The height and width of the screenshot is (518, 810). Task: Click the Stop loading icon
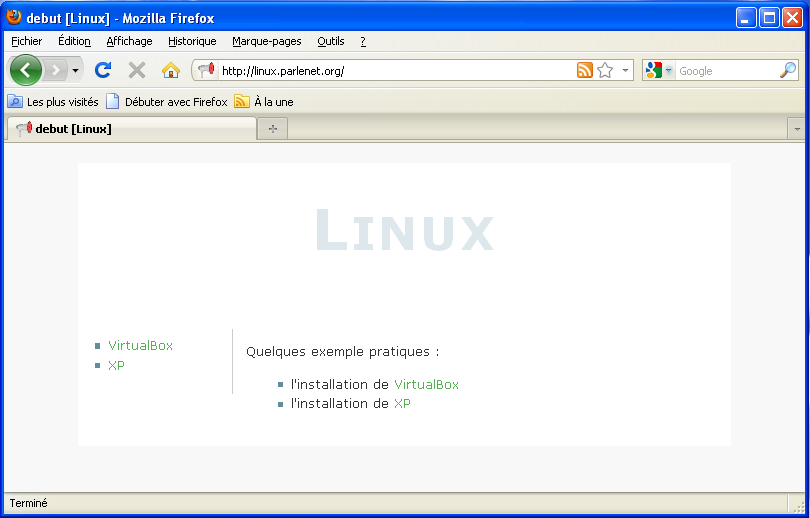click(x=137, y=70)
